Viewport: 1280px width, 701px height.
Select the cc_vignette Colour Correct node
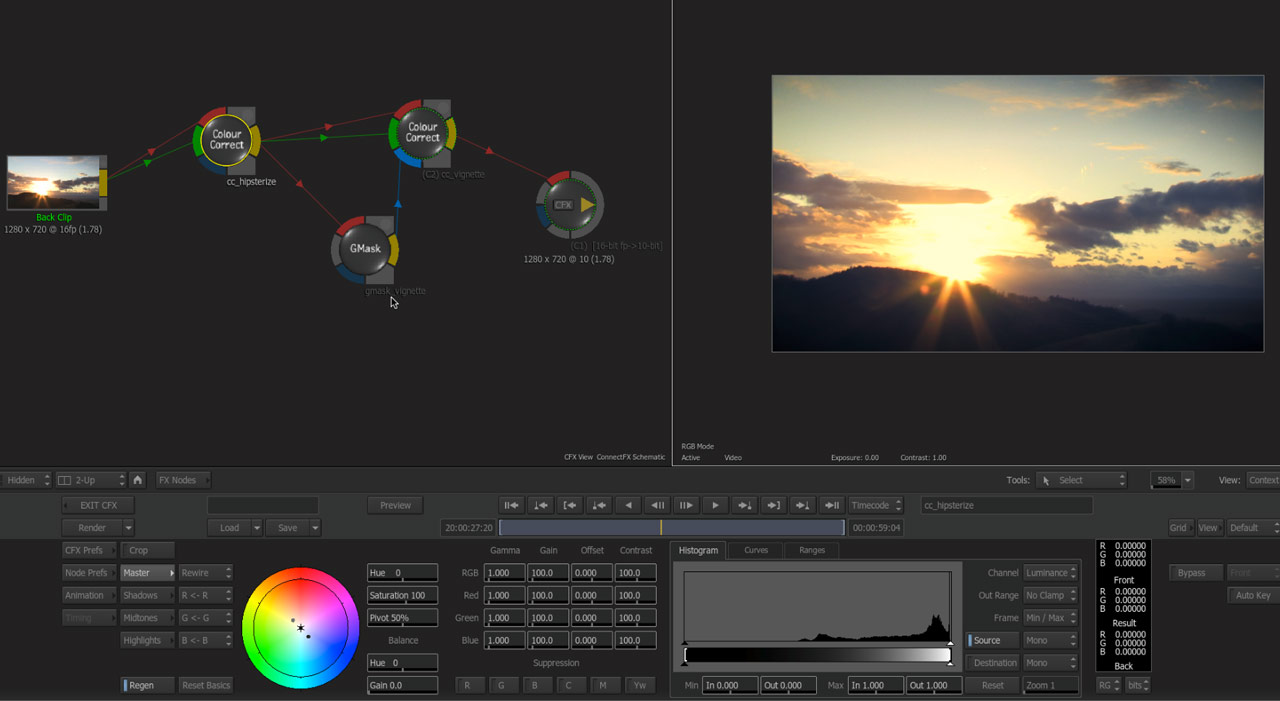422,133
